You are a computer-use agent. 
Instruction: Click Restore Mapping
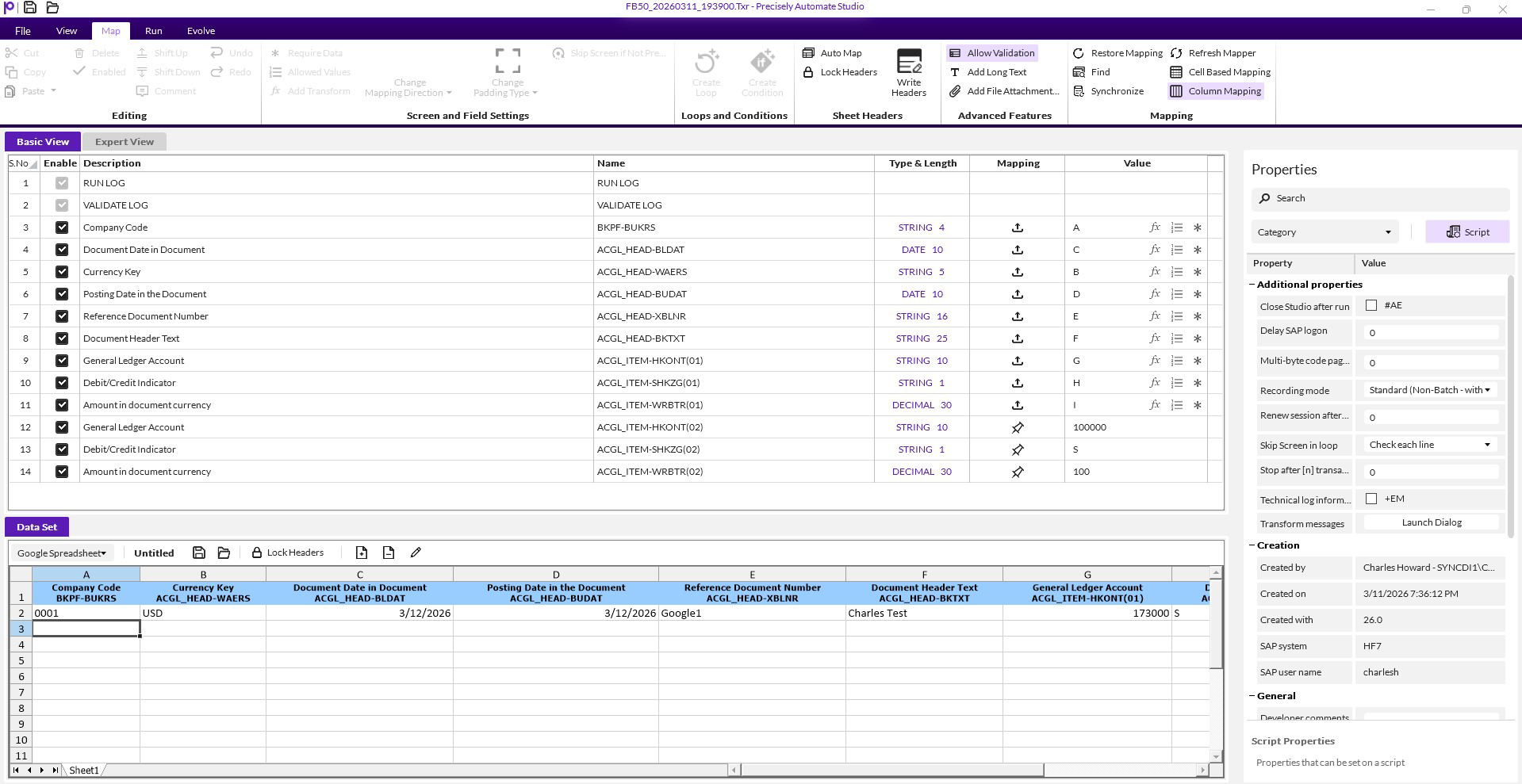point(1118,53)
